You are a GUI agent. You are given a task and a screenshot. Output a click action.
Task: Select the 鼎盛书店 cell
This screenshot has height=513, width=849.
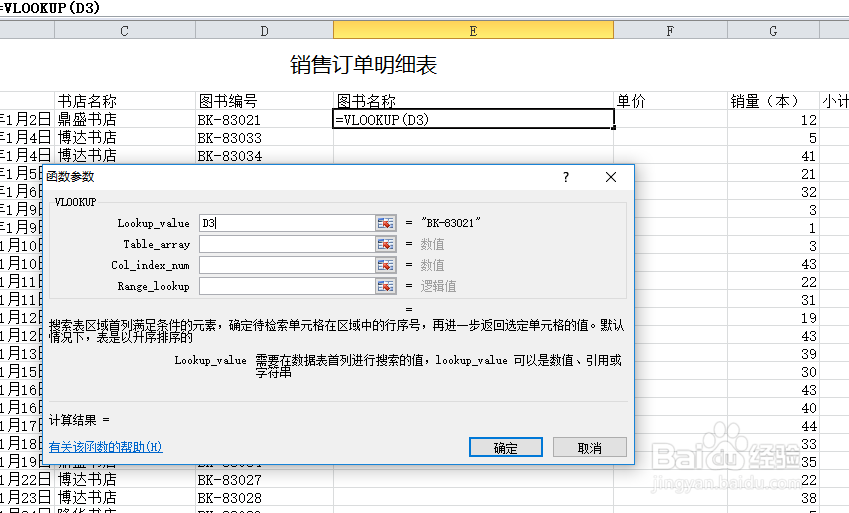(125, 120)
